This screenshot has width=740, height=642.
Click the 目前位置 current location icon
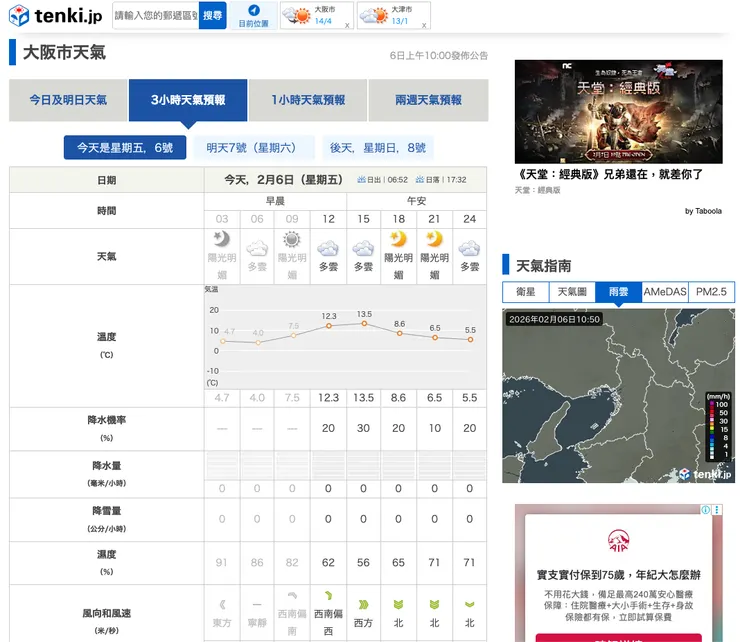pos(254,10)
